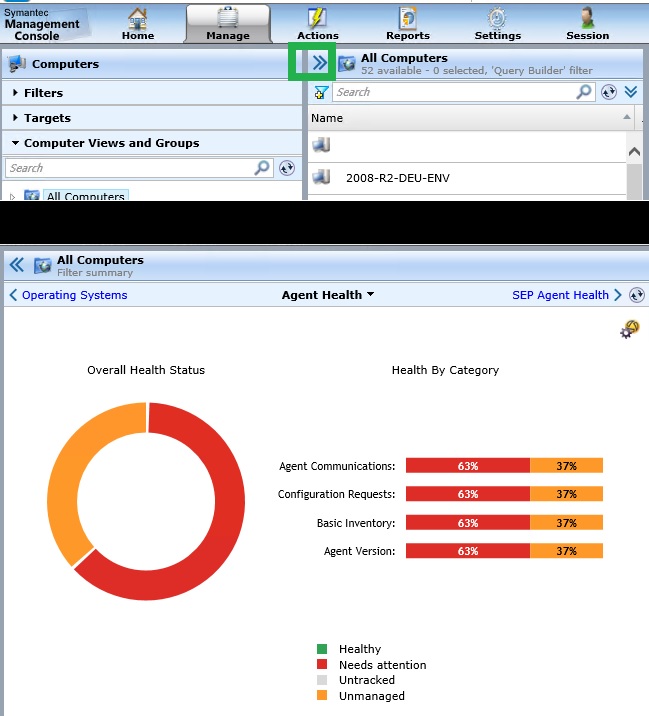Click Agent Version 63% red bar

tap(468, 551)
